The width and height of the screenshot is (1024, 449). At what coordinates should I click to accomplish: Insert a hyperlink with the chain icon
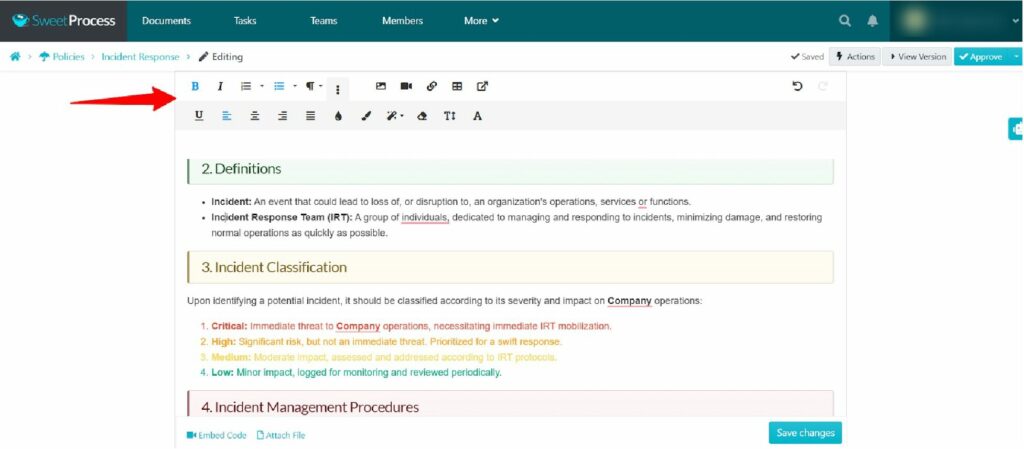432,86
